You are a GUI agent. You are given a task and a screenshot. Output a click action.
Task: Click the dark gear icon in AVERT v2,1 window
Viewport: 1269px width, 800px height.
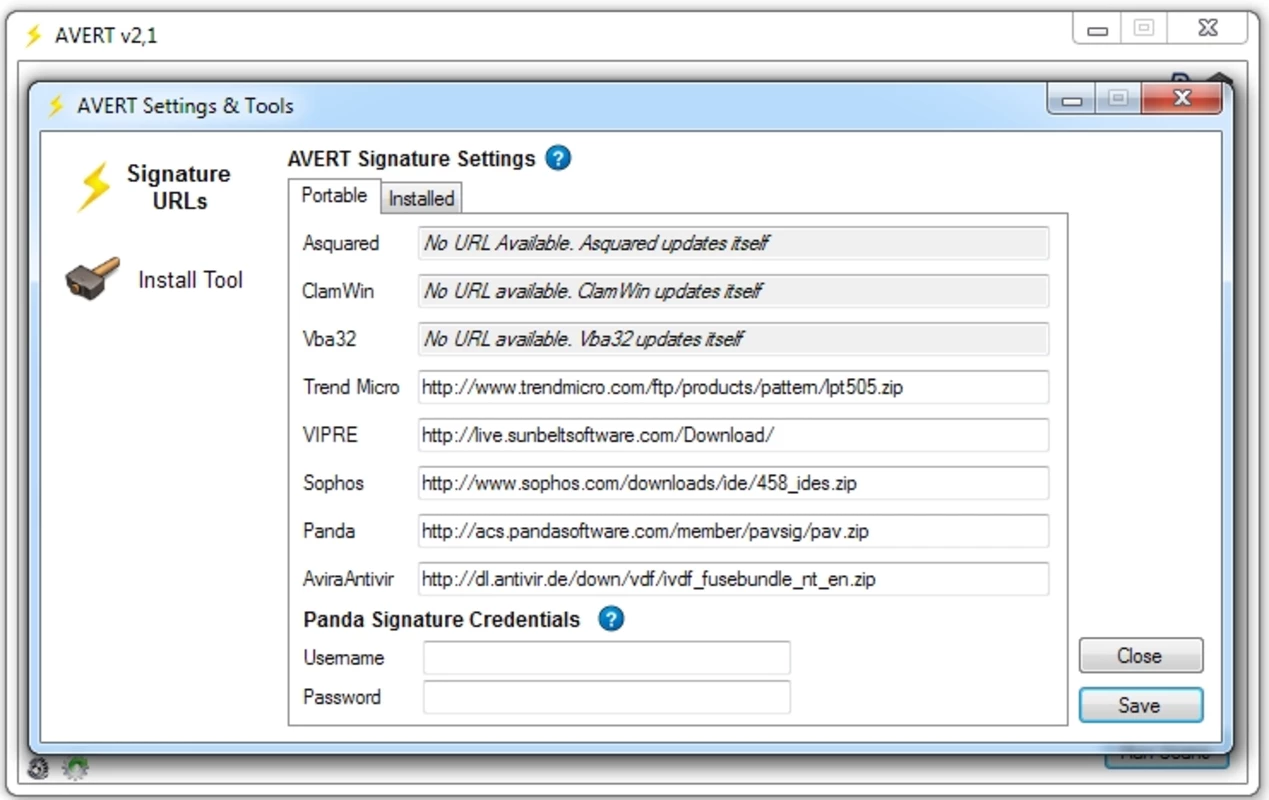click(x=40, y=768)
